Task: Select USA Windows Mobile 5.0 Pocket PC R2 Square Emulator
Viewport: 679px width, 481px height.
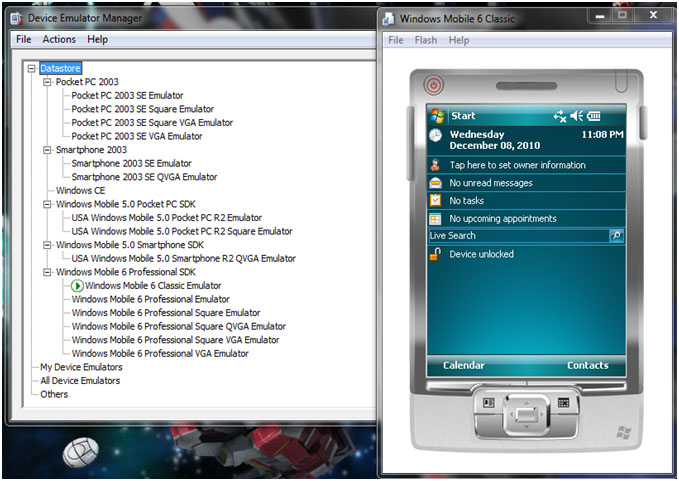Action: [182, 231]
